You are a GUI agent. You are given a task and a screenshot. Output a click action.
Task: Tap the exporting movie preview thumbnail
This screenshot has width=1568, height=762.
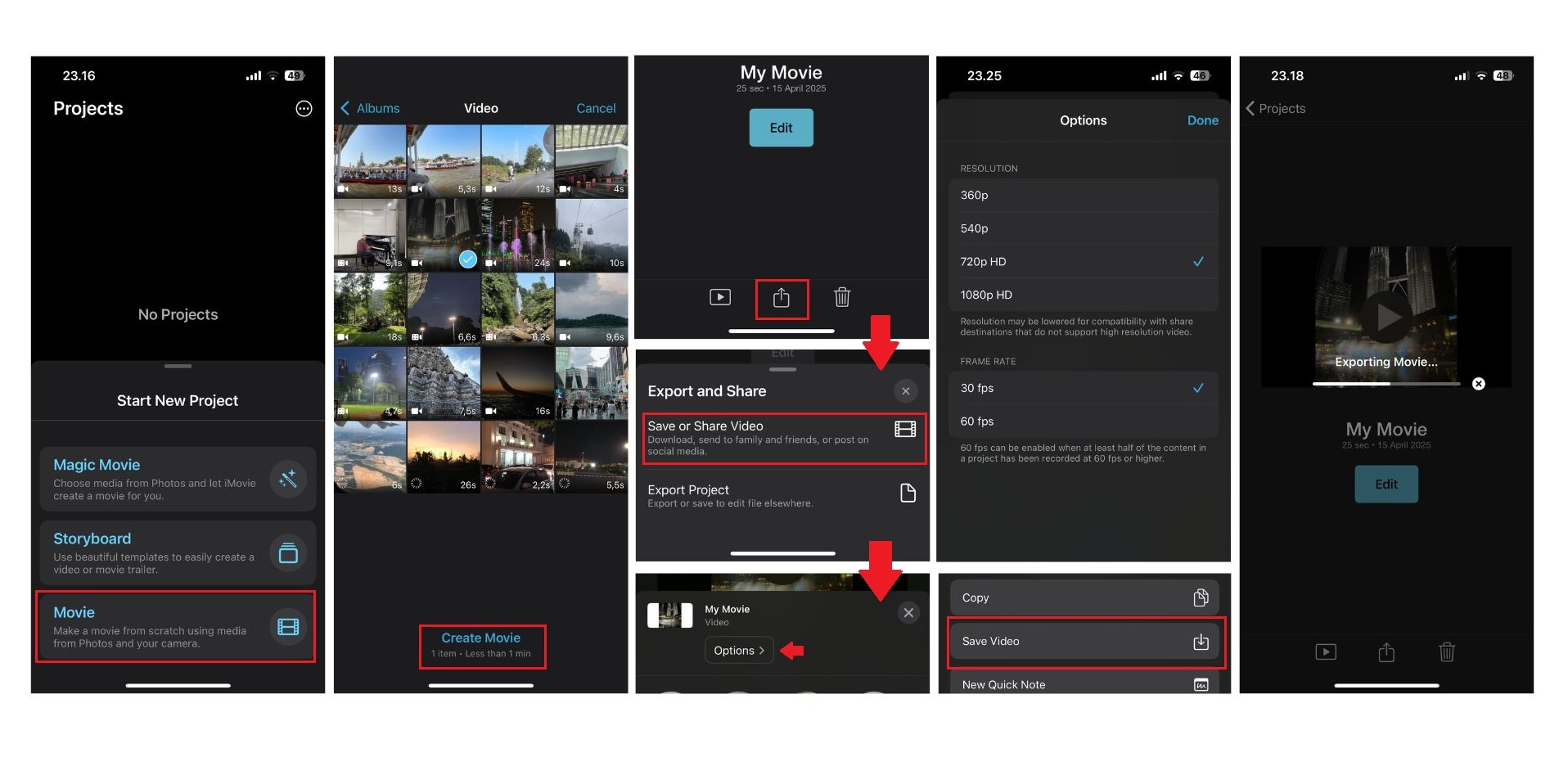tap(1386, 317)
